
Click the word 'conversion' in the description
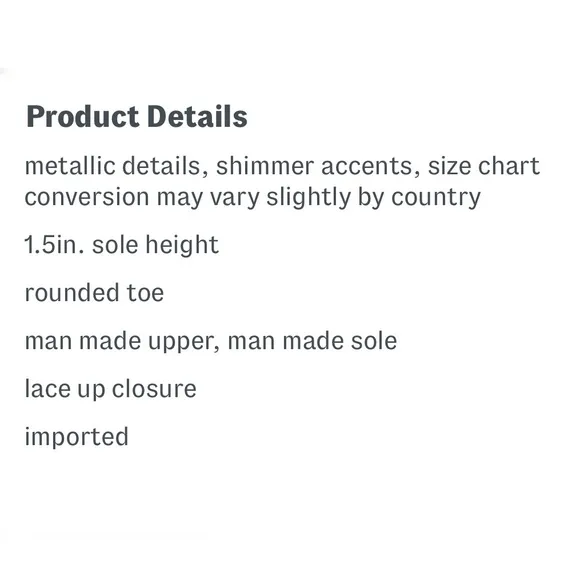[x=87, y=197]
